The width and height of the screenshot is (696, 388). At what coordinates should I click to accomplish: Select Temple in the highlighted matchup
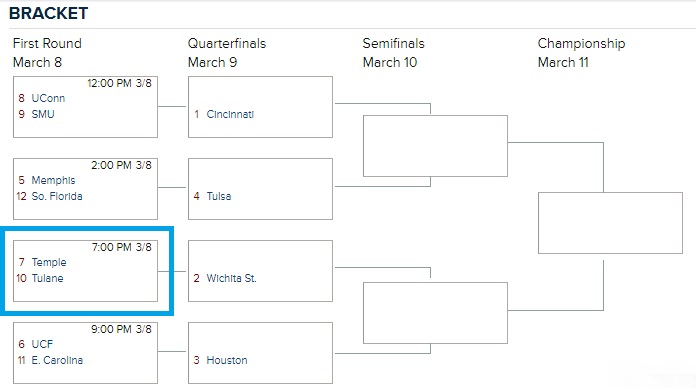tap(49, 262)
